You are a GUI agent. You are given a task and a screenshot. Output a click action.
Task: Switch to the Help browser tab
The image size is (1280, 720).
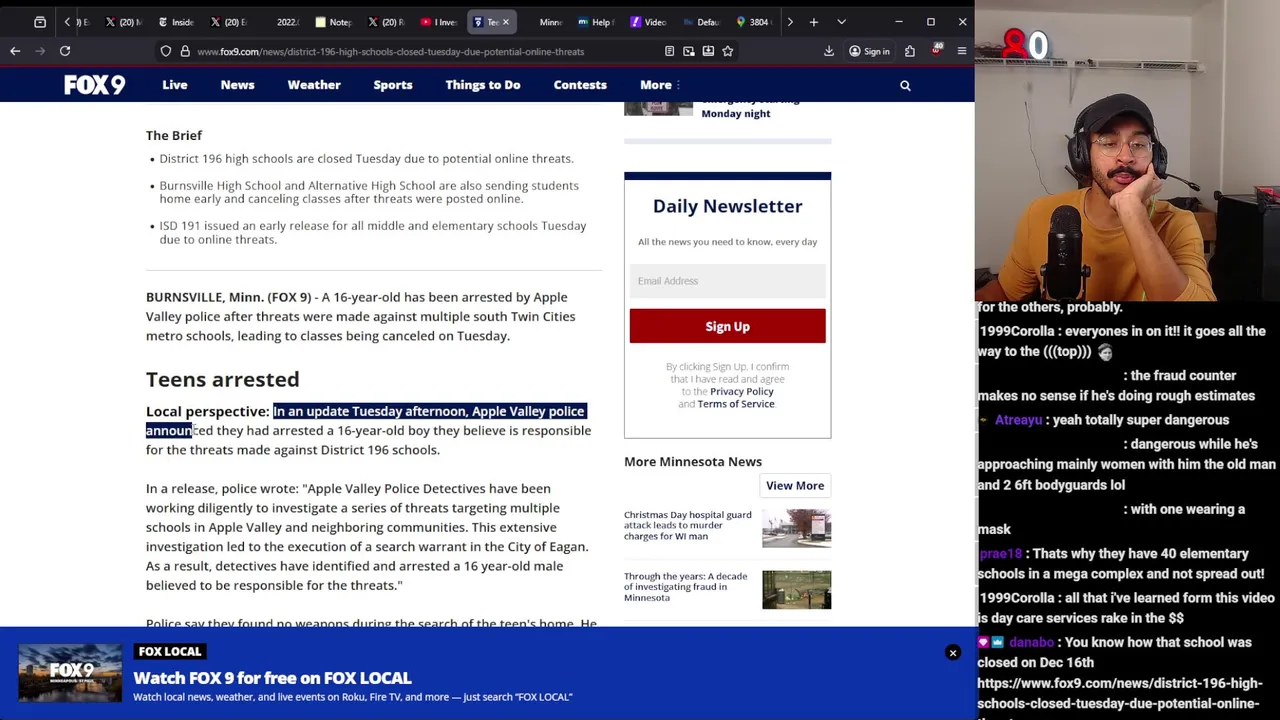click(596, 22)
